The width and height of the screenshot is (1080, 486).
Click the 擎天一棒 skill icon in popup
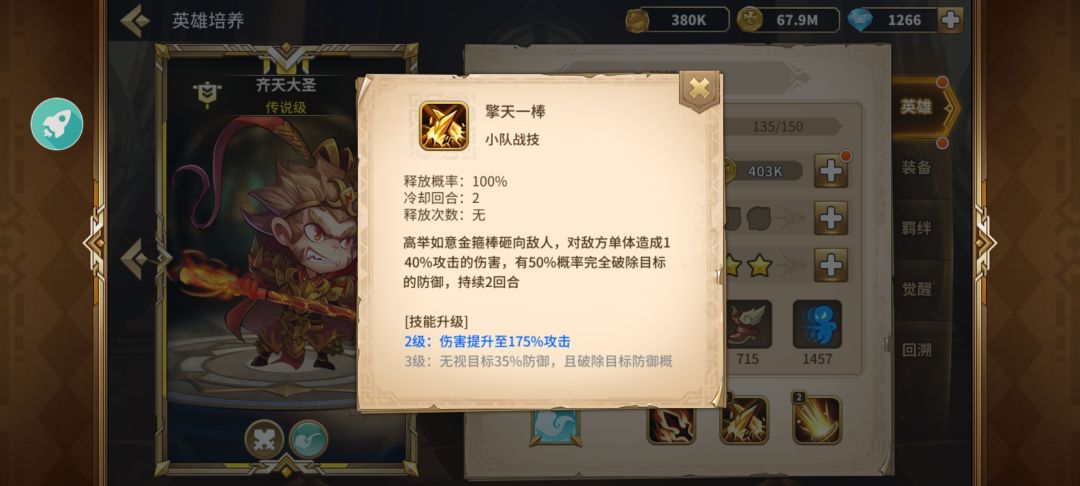[x=444, y=126]
